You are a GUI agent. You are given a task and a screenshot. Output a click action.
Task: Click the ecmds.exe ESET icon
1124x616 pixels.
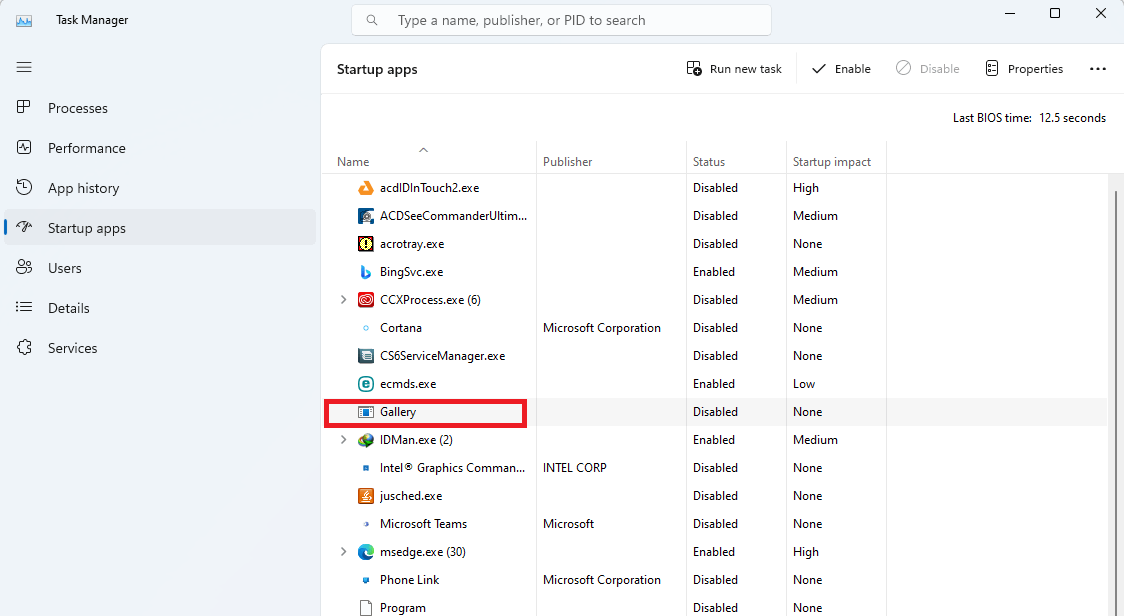366,384
